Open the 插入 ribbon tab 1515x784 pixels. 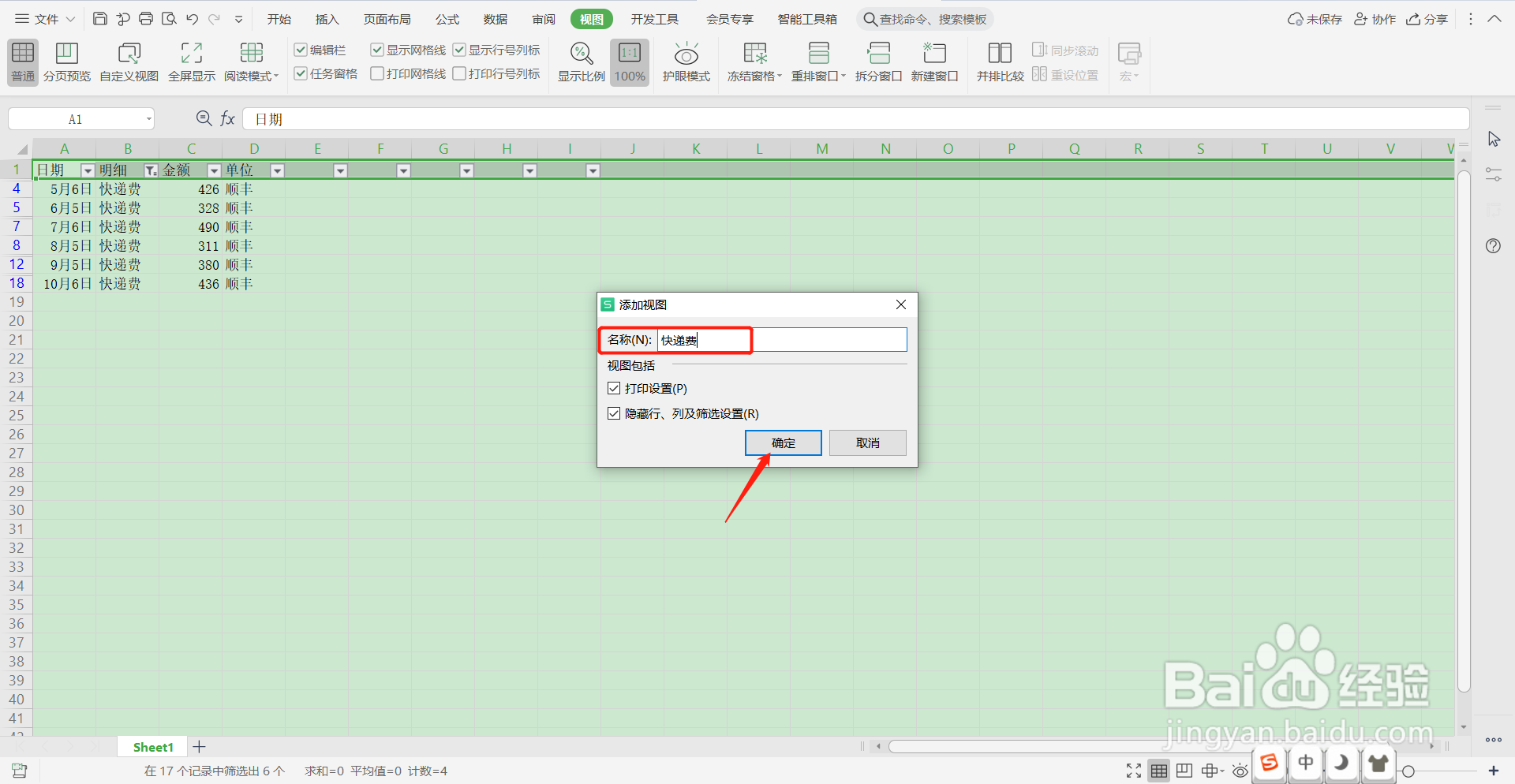click(327, 19)
